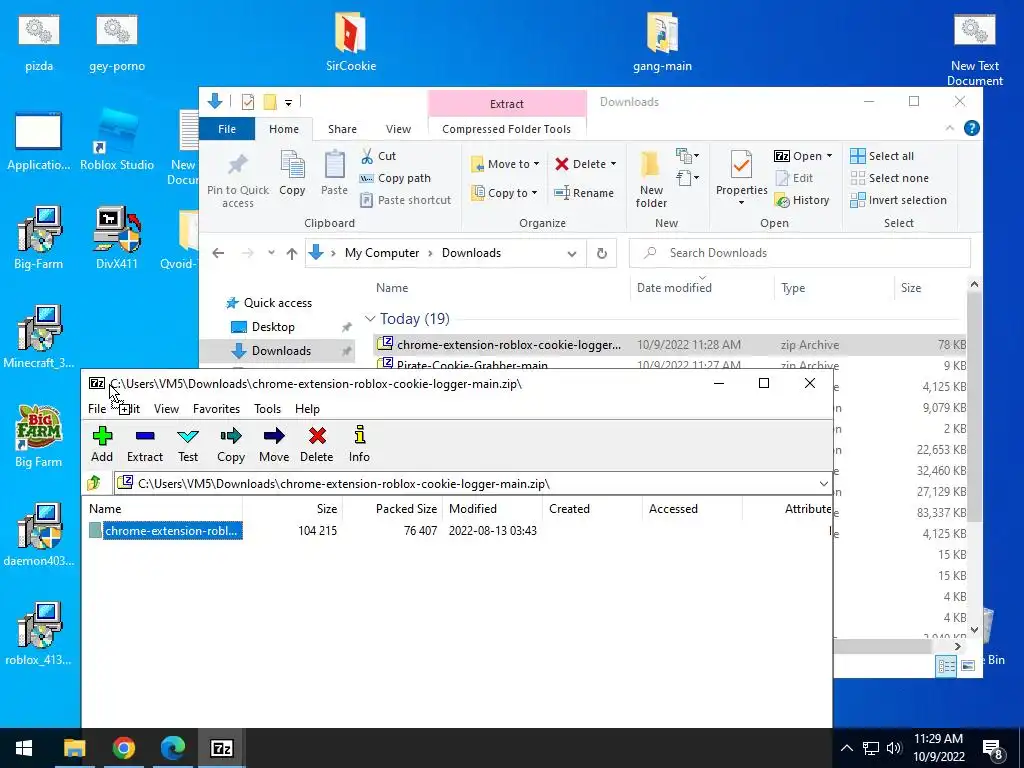The image size is (1024, 768).
Task: Select Roblox Studio desktop shortcut
Action: click(117, 140)
